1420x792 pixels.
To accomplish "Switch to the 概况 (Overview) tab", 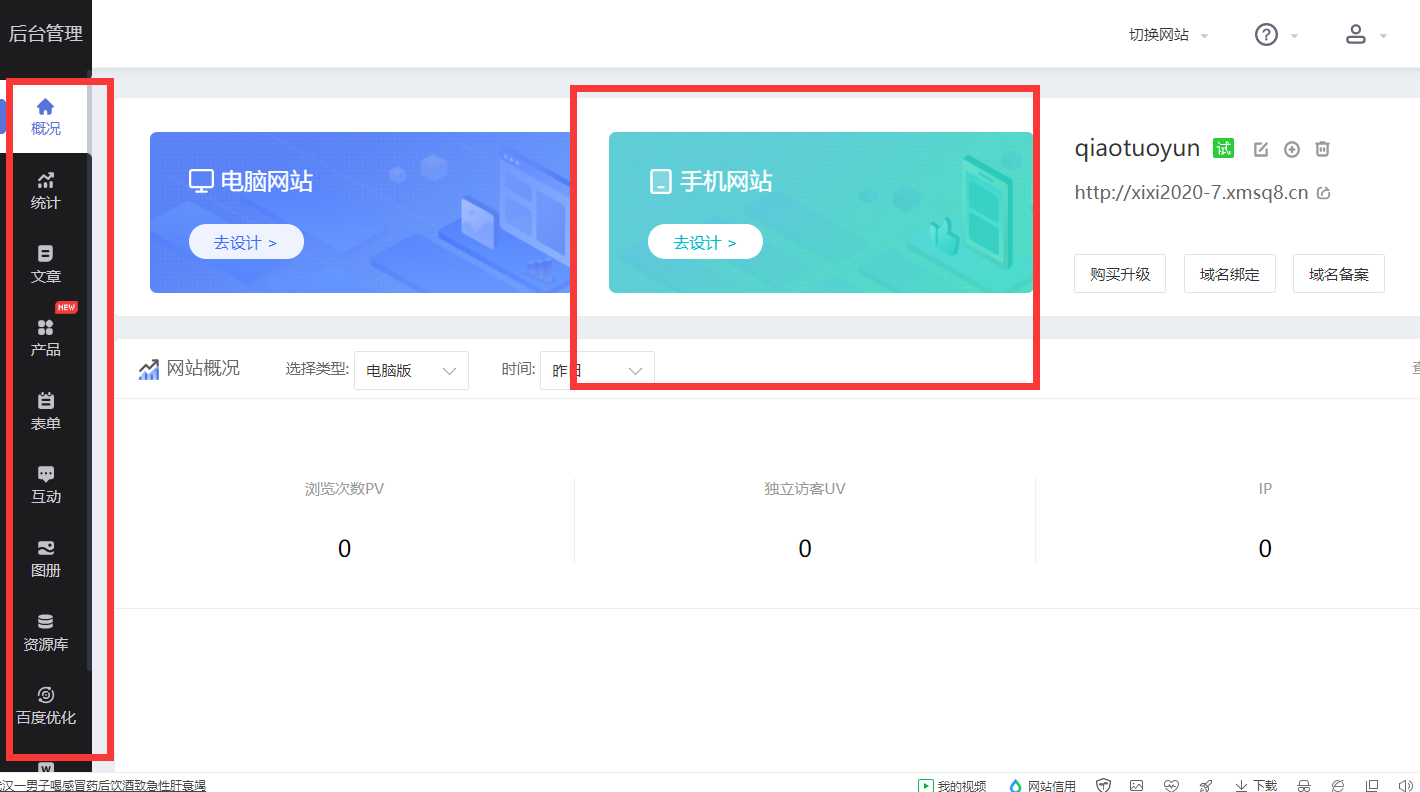I will pyautogui.click(x=46, y=118).
